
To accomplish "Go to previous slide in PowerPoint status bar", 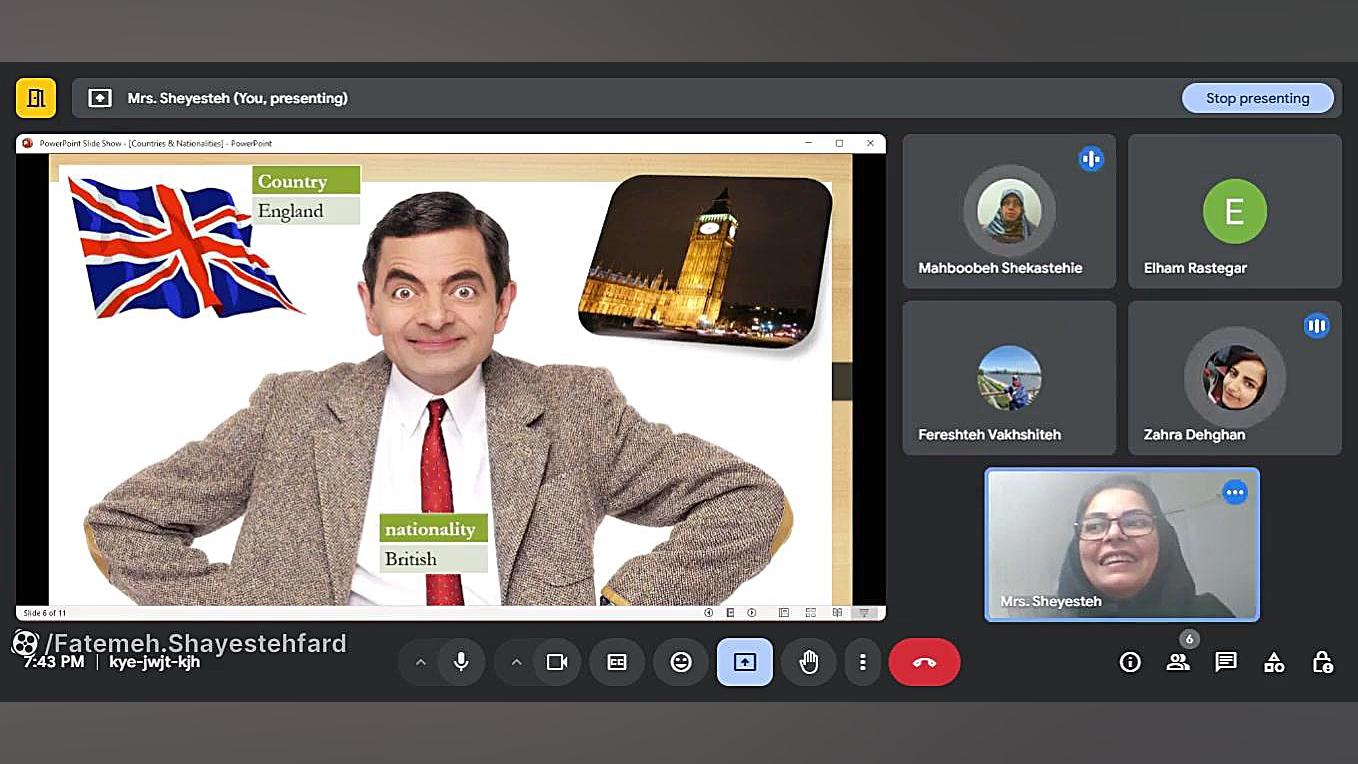I will coord(709,613).
